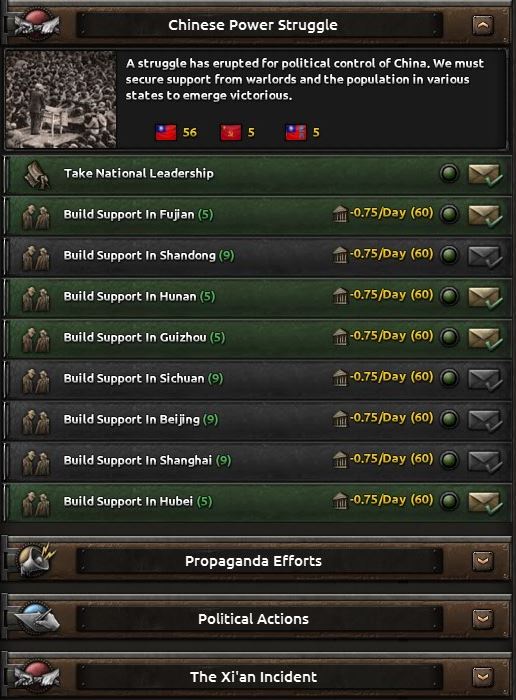Select the Build Support In Beijing decision
Image resolution: width=516 pixels, height=700 pixels.
[258, 420]
